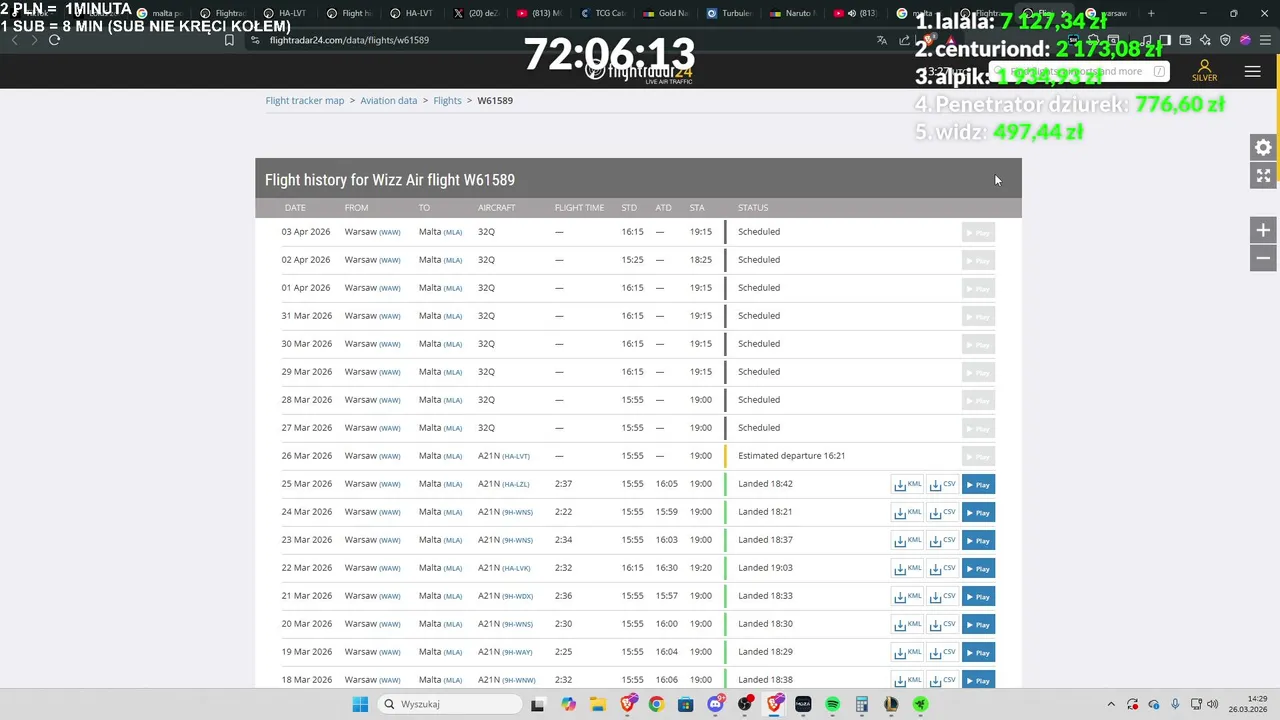This screenshot has width=1280, height=720.
Task: Click the STATUS column header
Action: (x=753, y=208)
